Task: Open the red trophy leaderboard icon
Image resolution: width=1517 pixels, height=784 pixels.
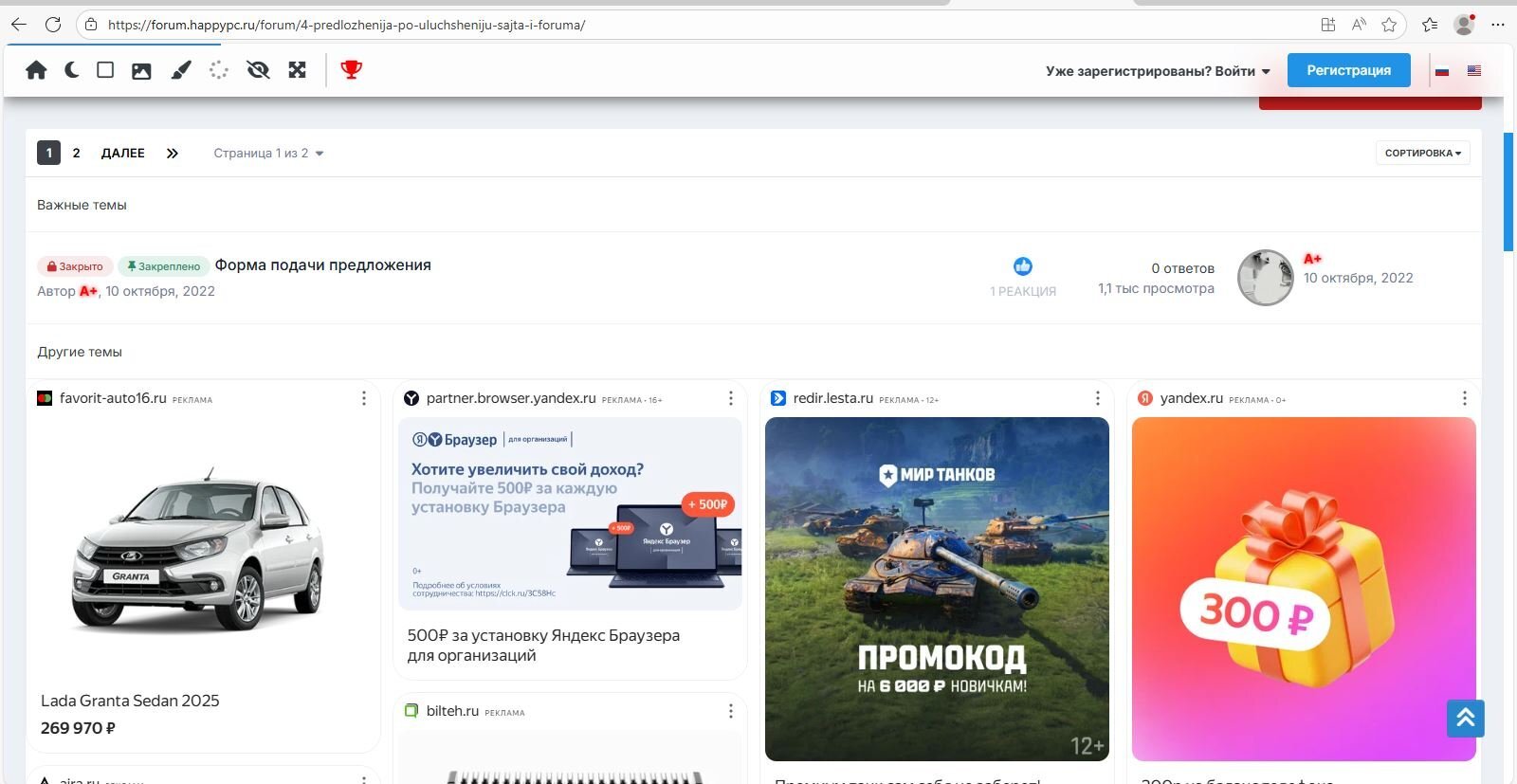Action: 351,69
